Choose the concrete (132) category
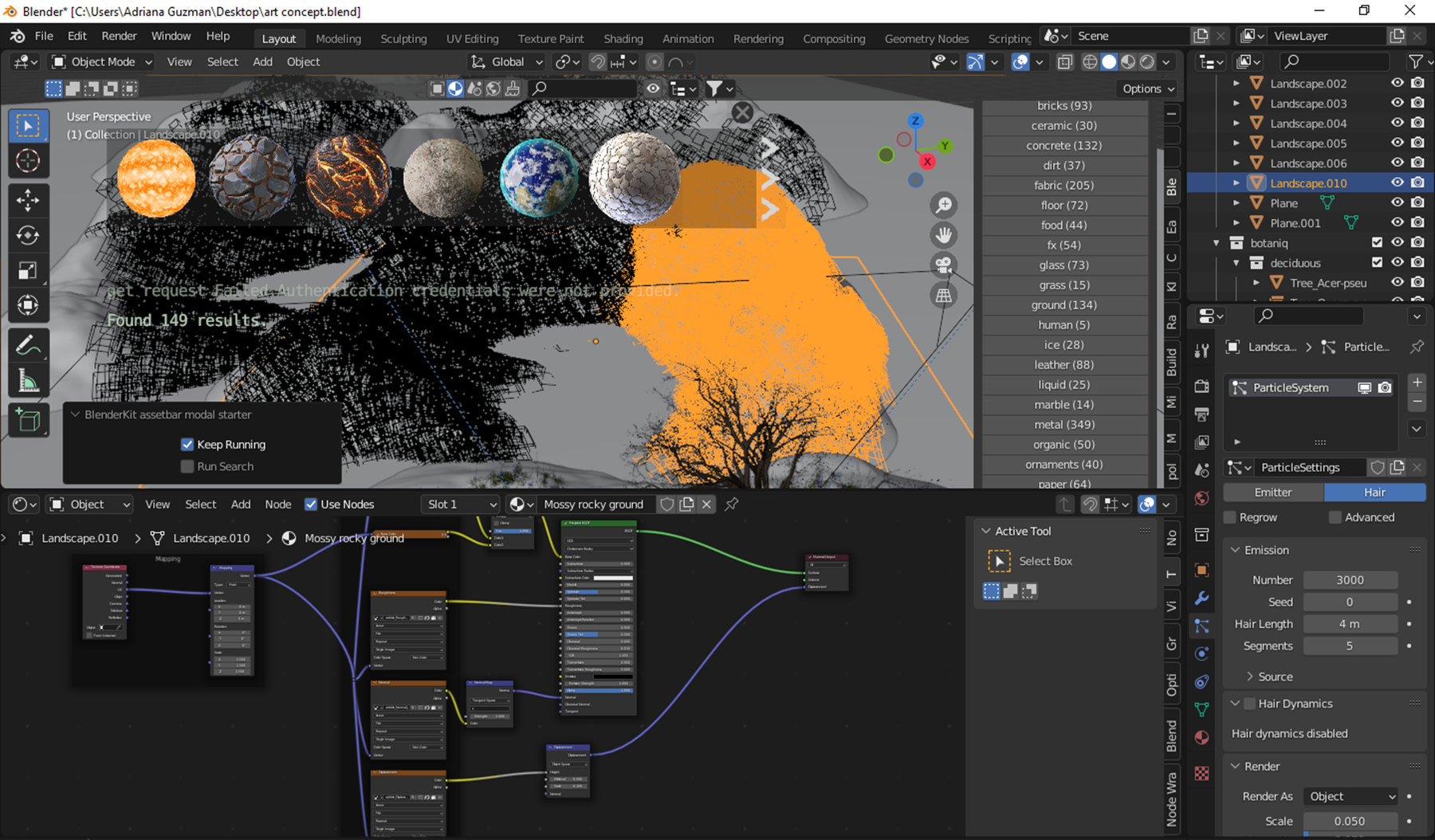1435x840 pixels. pos(1064,146)
